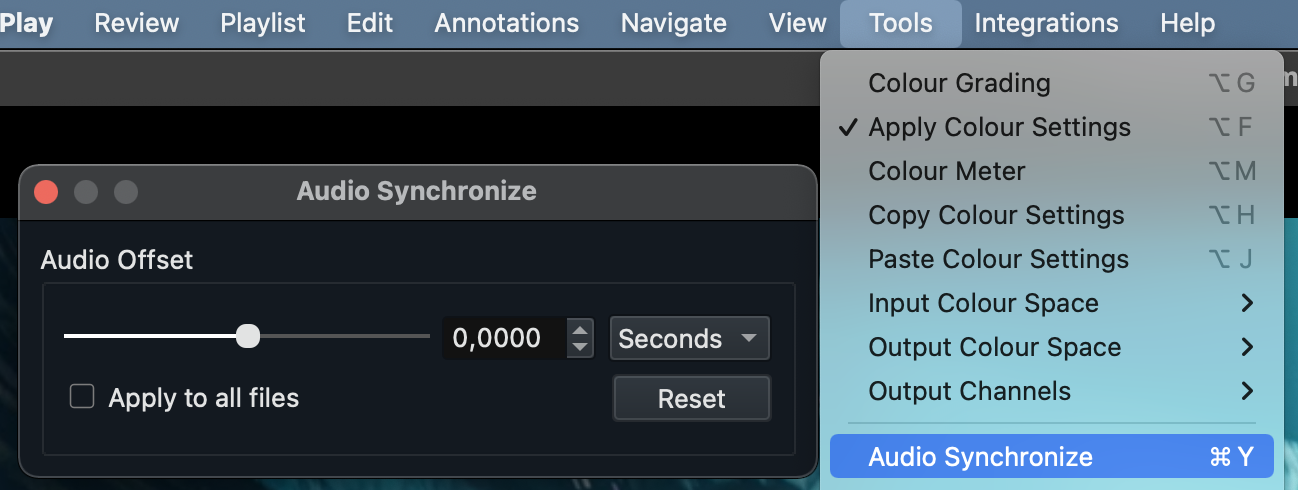This screenshot has height=490, width=1298.
Task: Click the audio offset value field
Action: pos(504,338)
